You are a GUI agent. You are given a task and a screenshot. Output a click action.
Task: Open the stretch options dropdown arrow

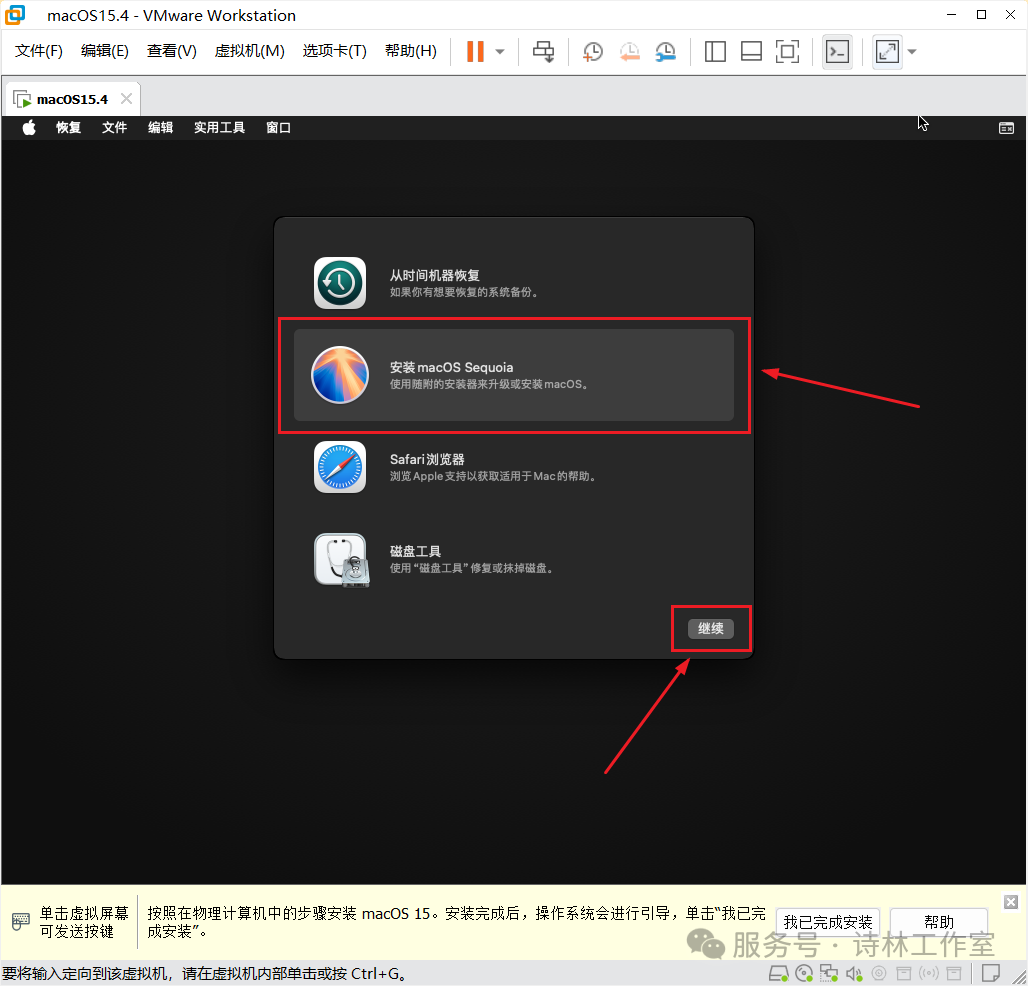click(x=912, y=51)
